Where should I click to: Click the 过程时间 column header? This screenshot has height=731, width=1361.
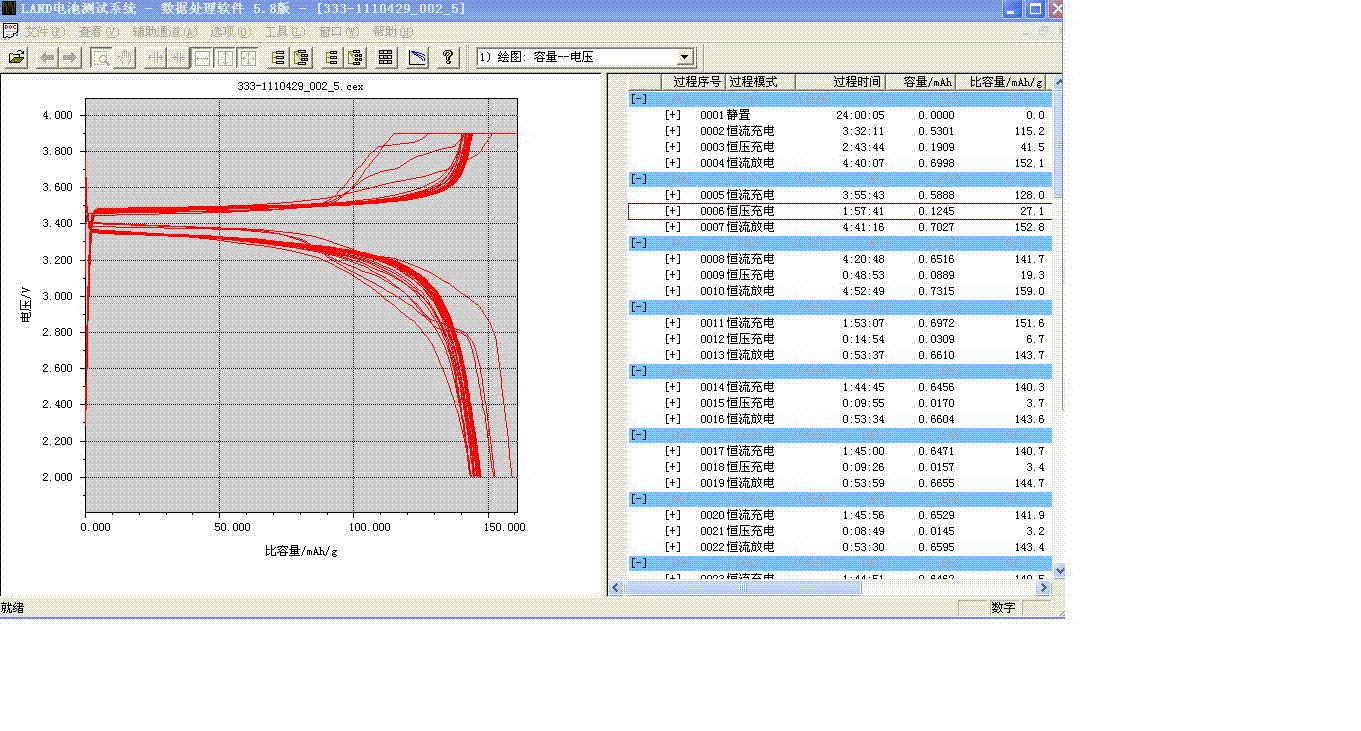(857, 82)
